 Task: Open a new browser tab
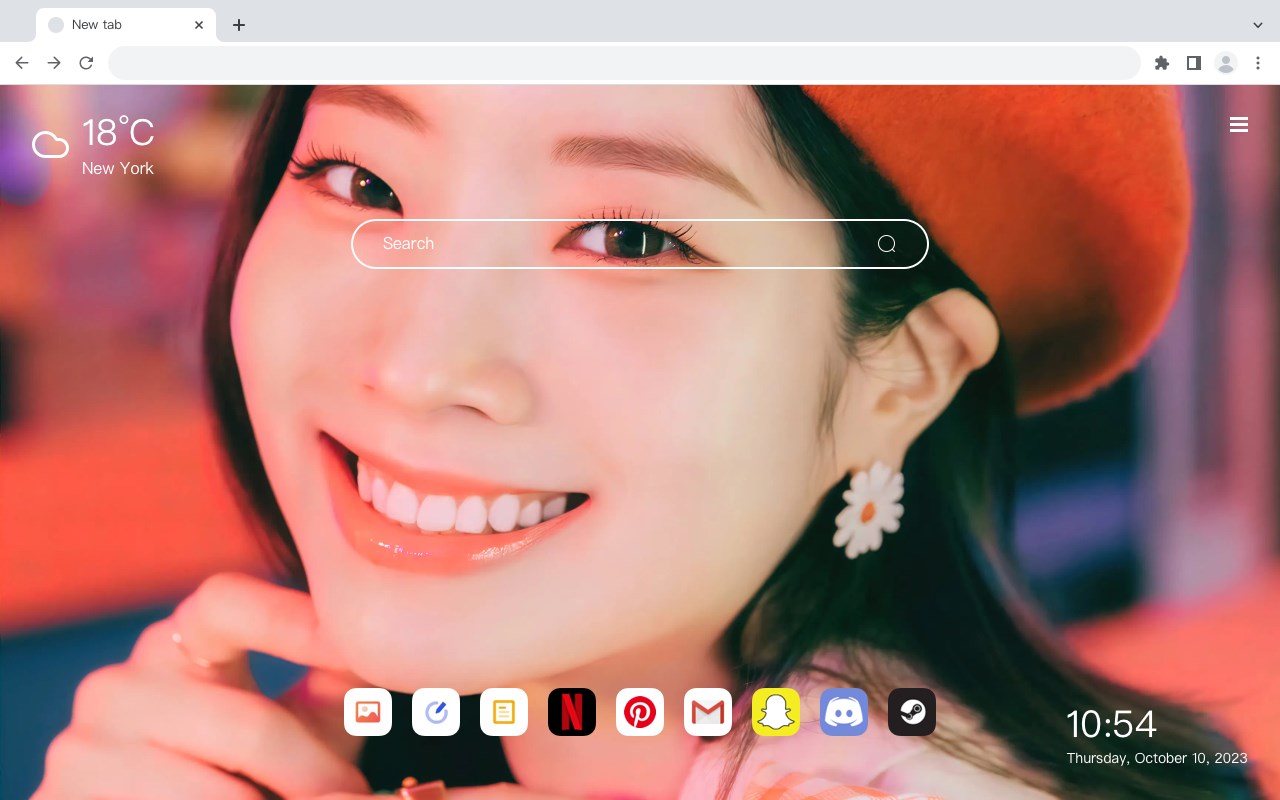pyautogui.click(x=238, y=25)
